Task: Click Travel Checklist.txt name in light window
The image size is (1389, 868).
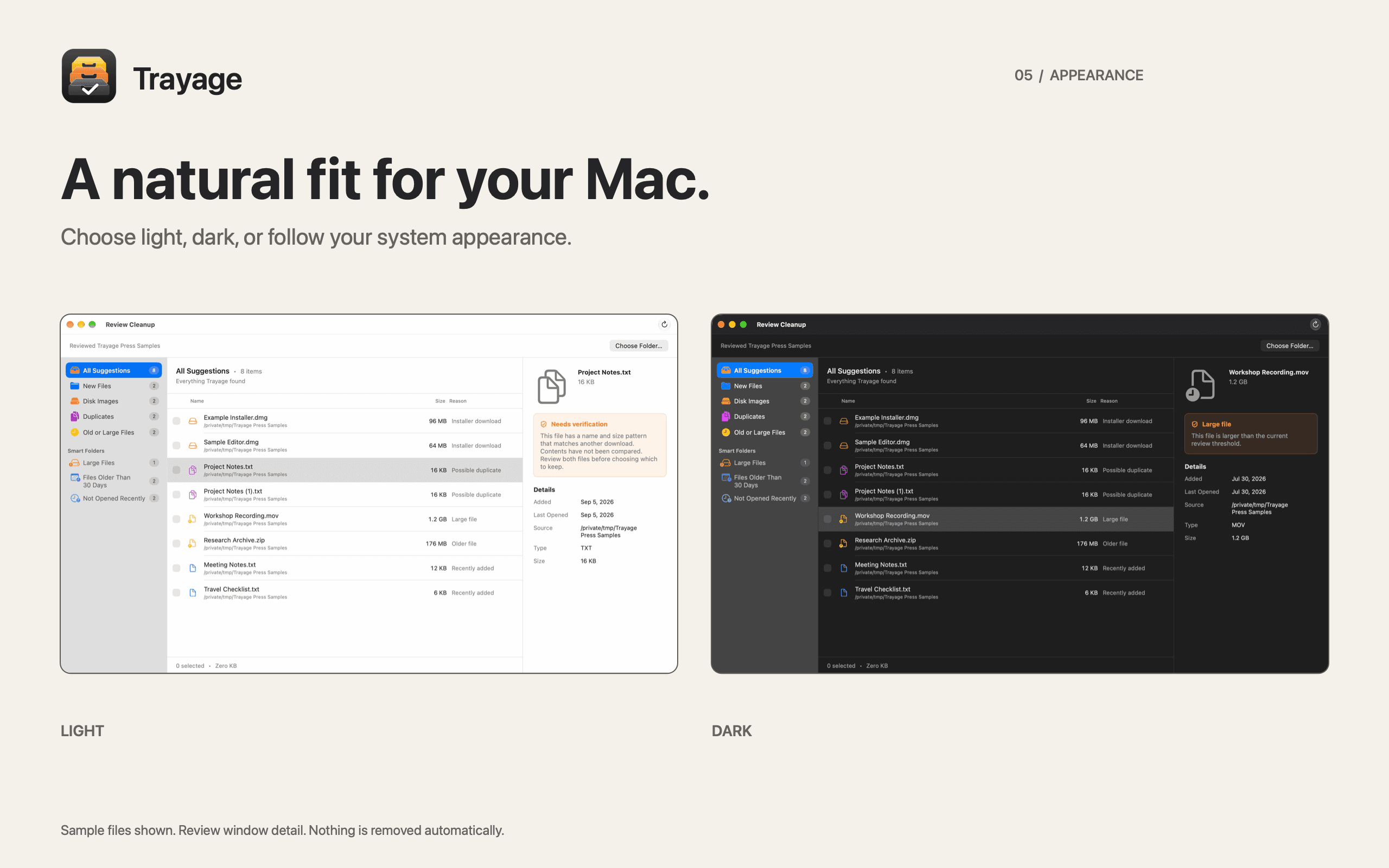Action: [231, 590]
